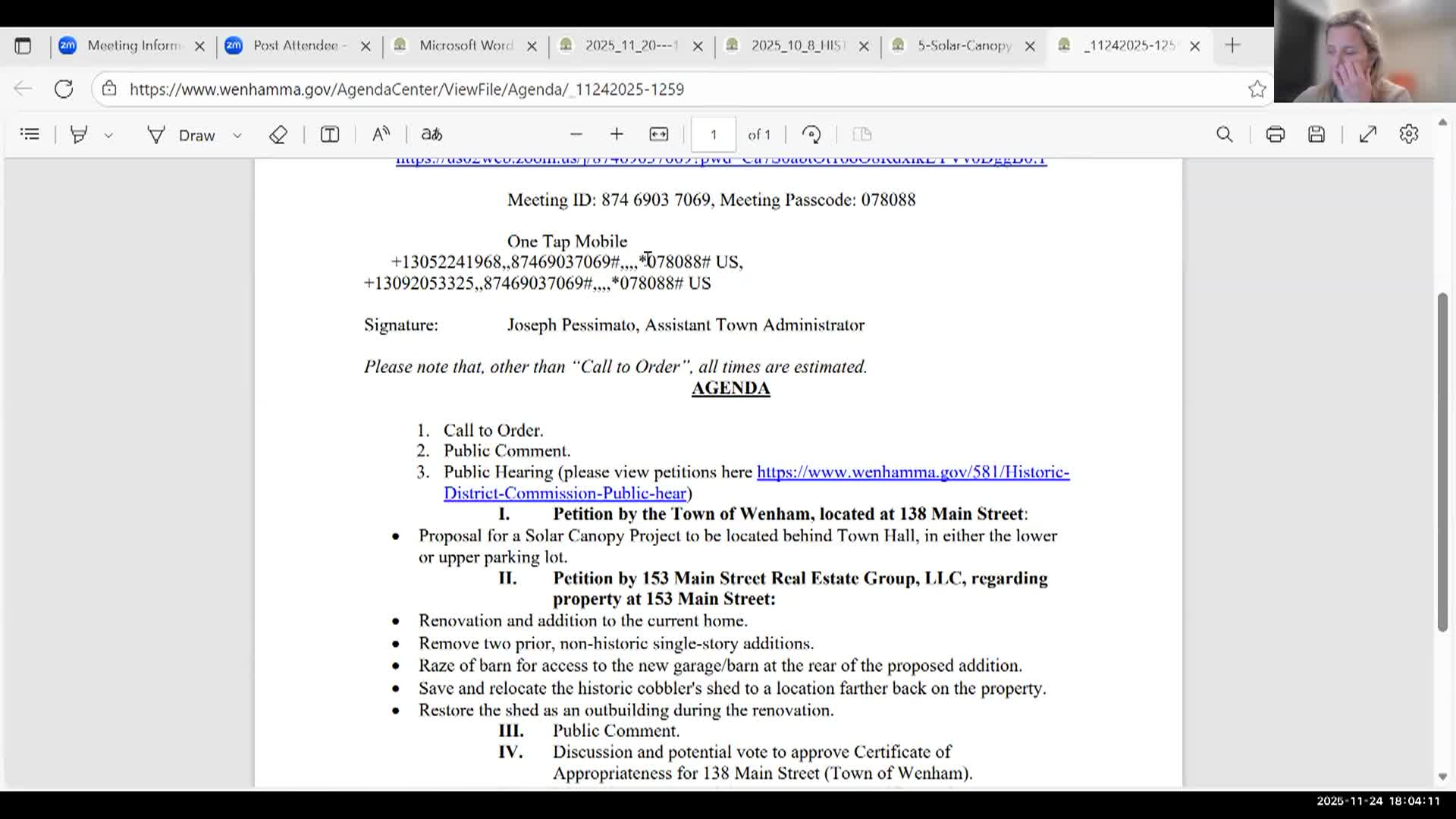Image resolution: width=1456 pixels, height=819 pixels.
Task: Expand the highlight color dropdown arrow
Action: tap(108, 135)
